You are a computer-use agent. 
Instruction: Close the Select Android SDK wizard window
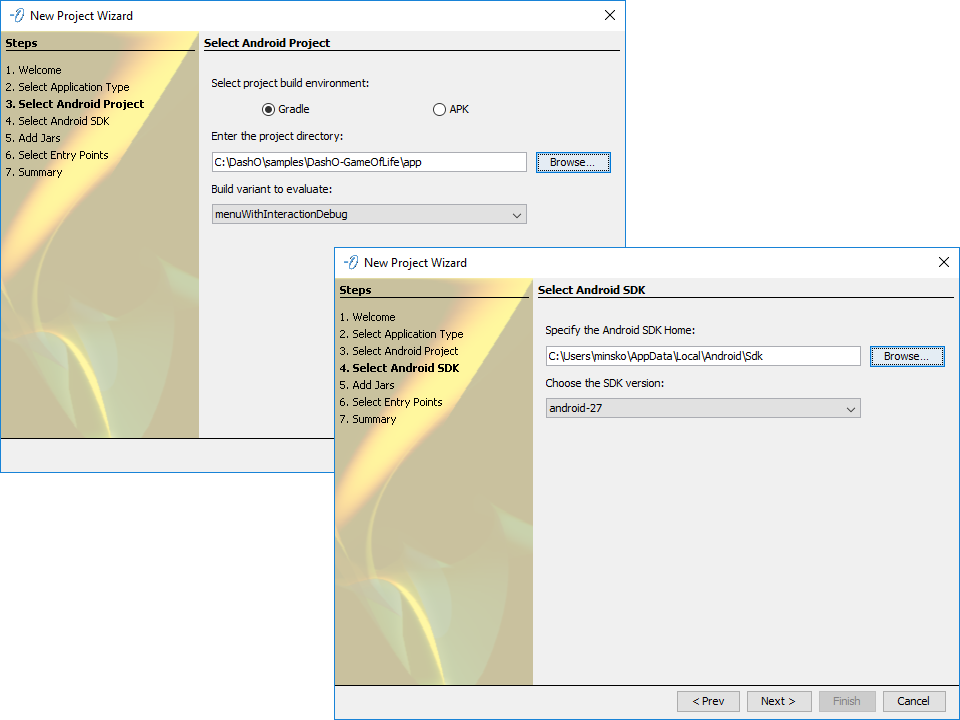point(943,263)
